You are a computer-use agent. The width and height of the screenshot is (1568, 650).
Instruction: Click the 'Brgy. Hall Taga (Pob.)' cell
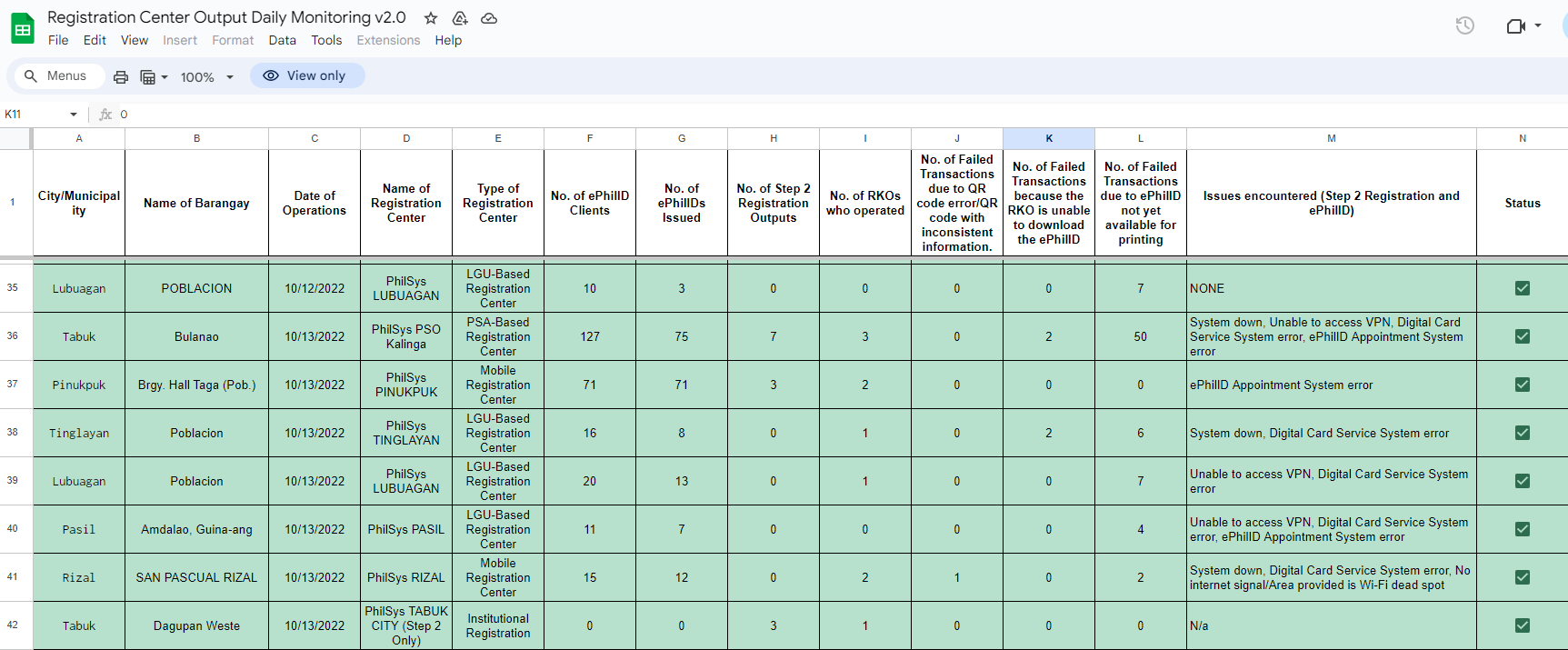point(196,385)
